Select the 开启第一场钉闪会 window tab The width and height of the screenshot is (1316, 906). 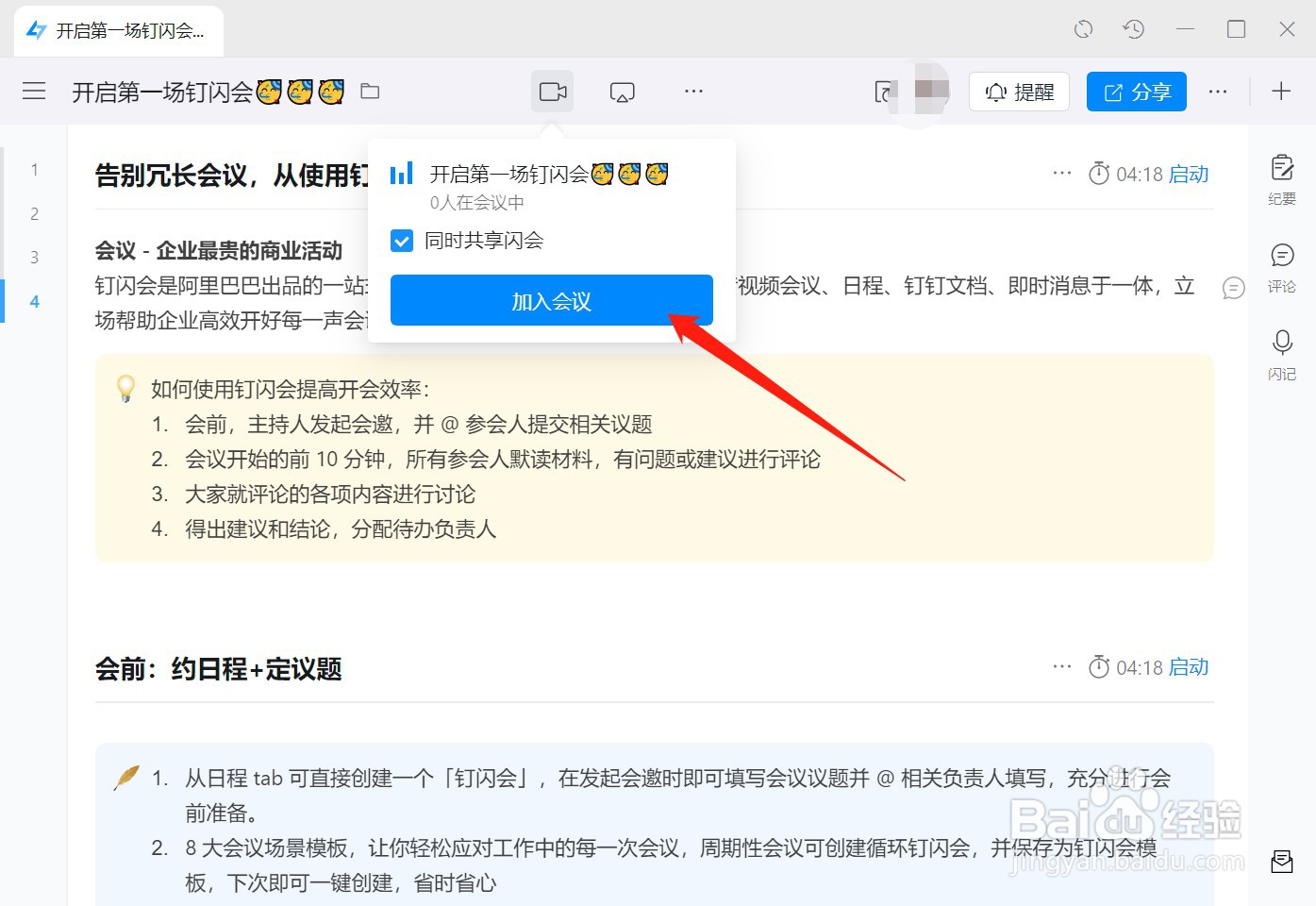(x=119, y=31)
